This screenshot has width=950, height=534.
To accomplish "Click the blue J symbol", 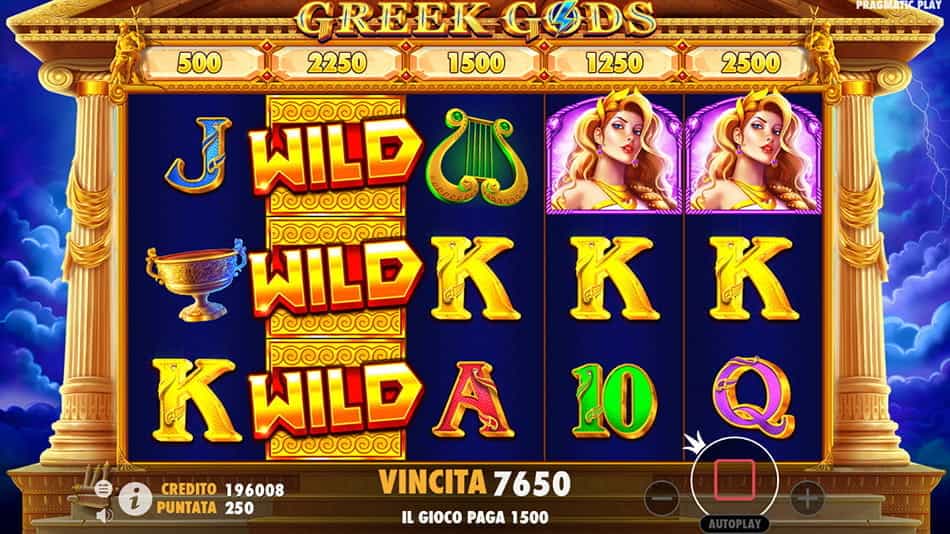I will point(199,155).
